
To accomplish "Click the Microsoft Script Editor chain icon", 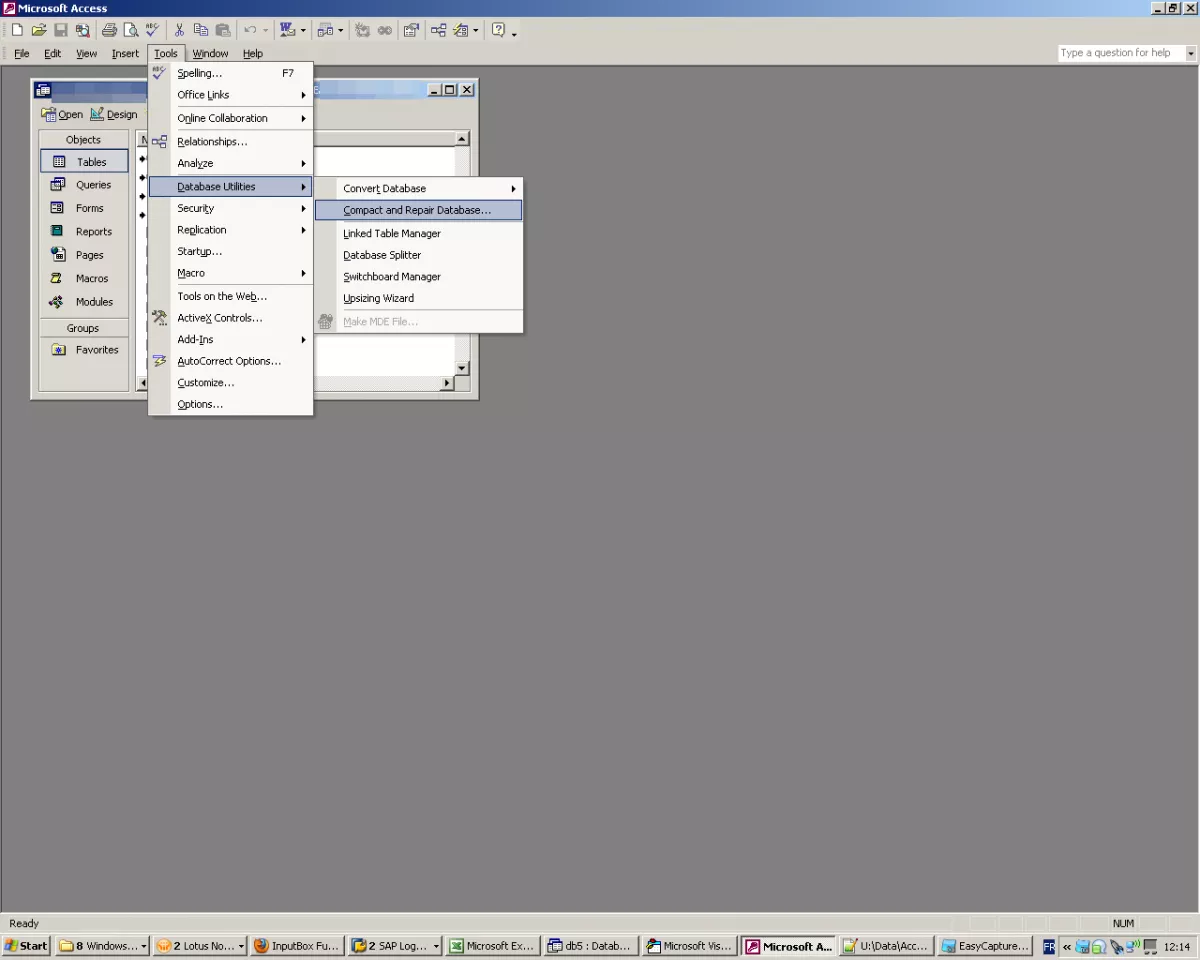I will 385,30.
